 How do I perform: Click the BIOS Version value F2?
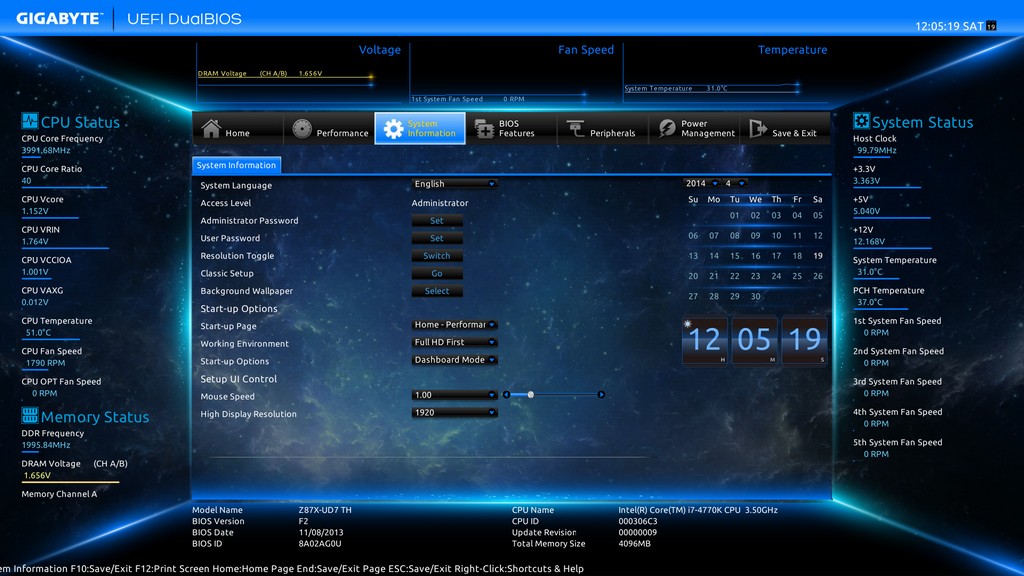(304, 521)
